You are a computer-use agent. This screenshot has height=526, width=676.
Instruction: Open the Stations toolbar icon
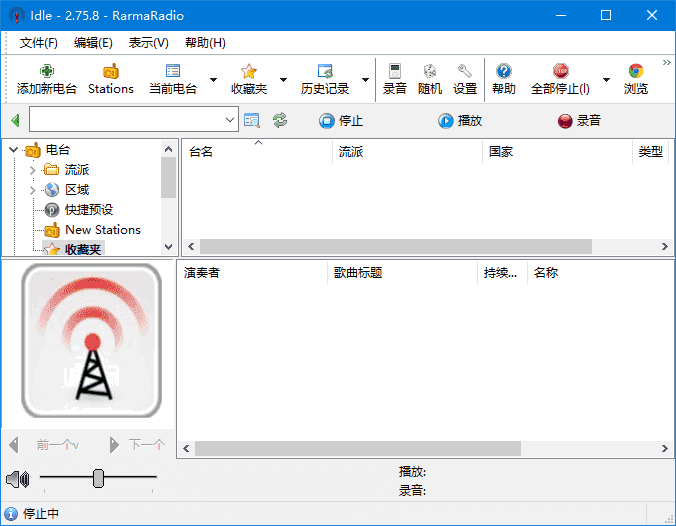coord(110,72)
